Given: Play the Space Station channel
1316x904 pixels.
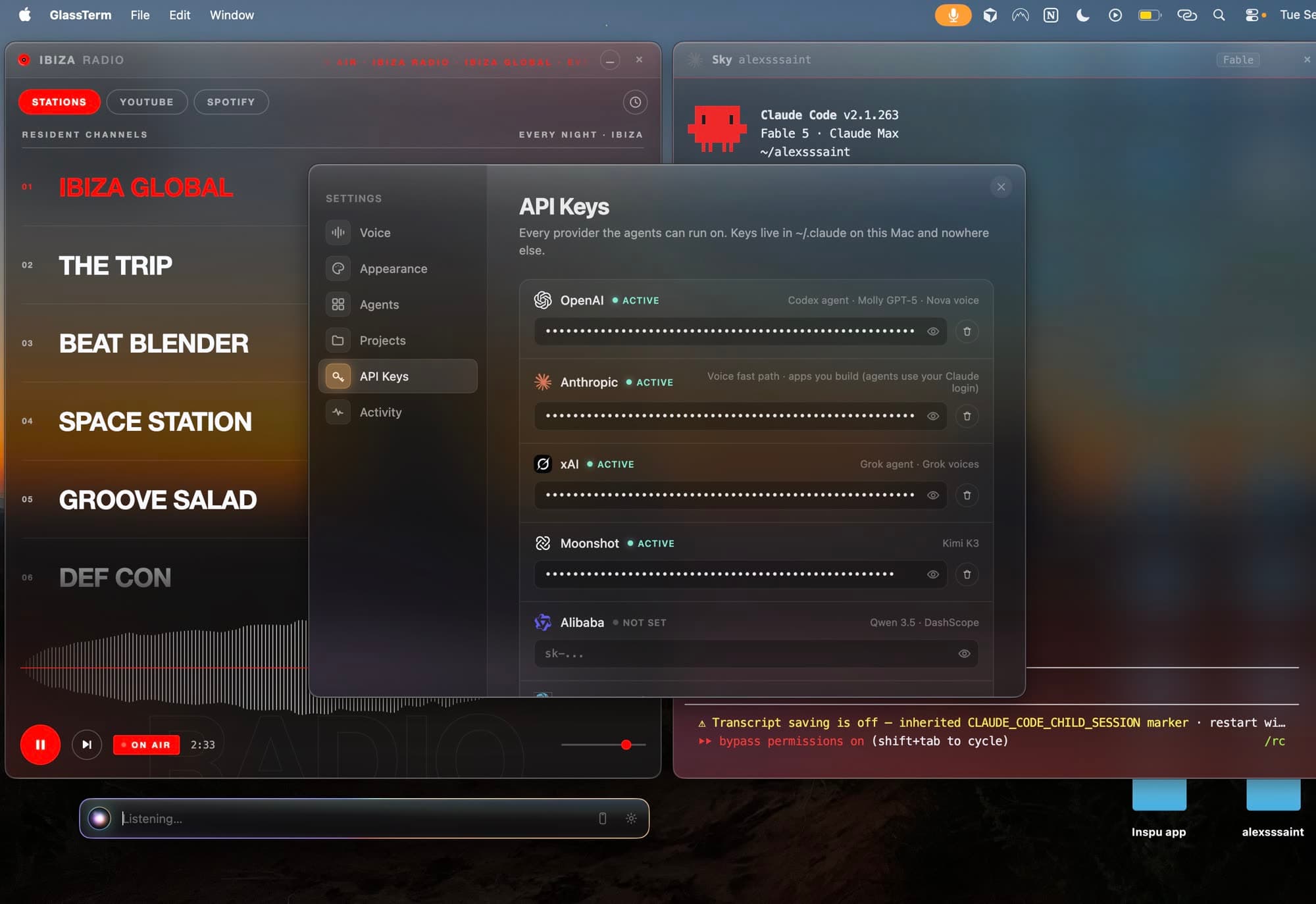Looking at the screenshot, I should click(155, 422).
